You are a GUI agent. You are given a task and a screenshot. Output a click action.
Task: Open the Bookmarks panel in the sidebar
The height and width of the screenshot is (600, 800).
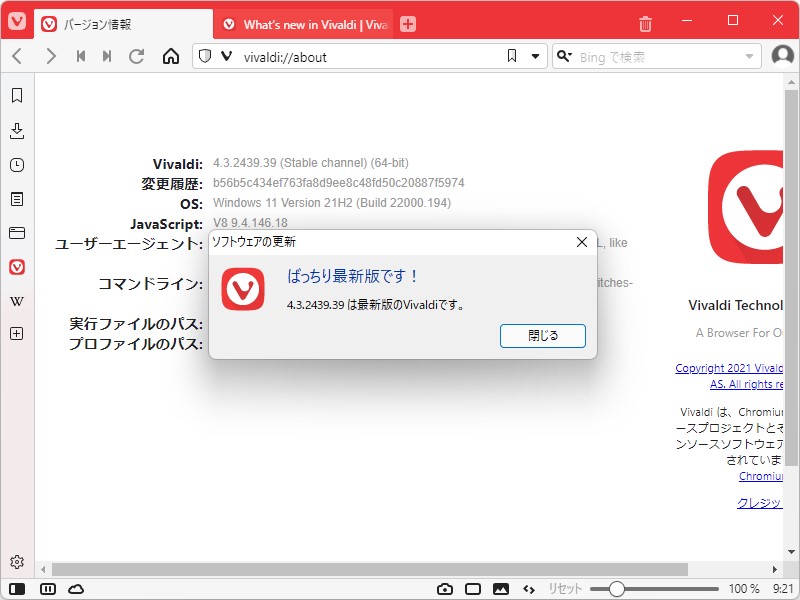15,96
